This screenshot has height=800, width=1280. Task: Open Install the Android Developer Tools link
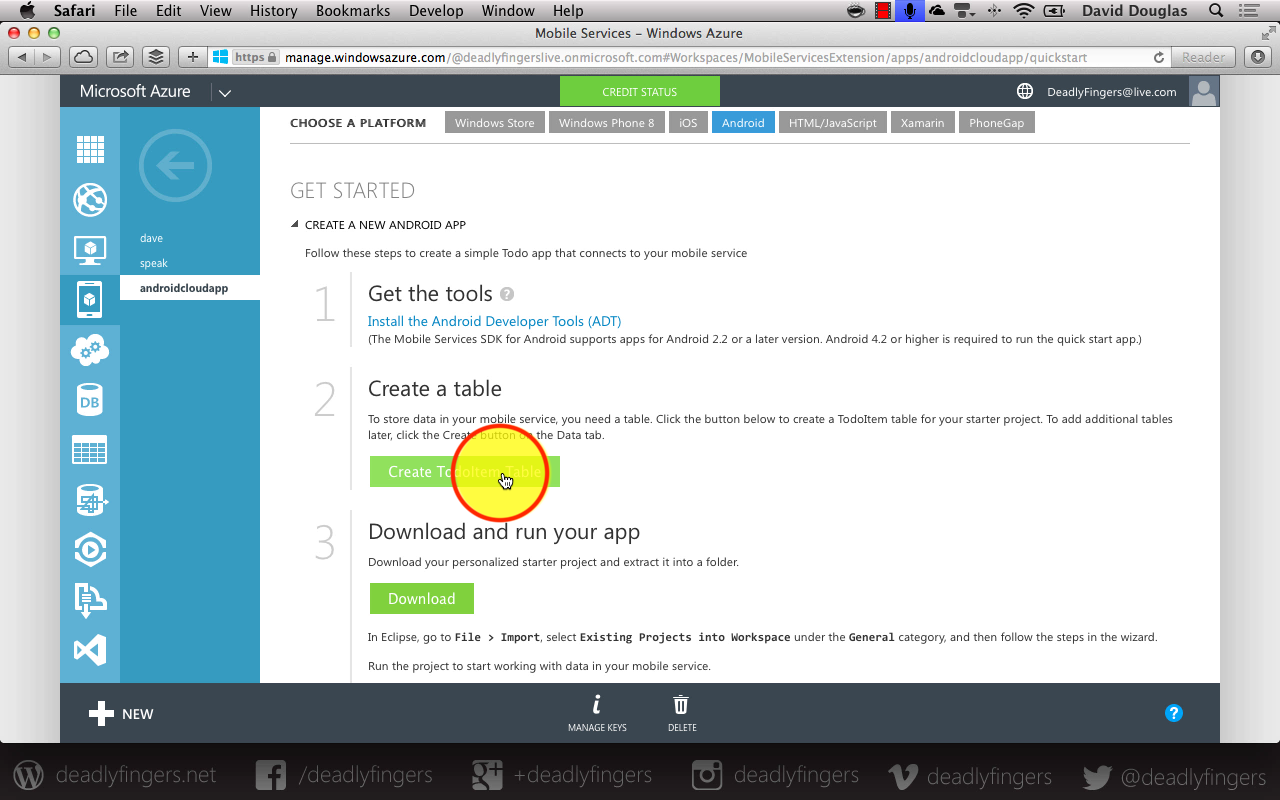[494, 321]
